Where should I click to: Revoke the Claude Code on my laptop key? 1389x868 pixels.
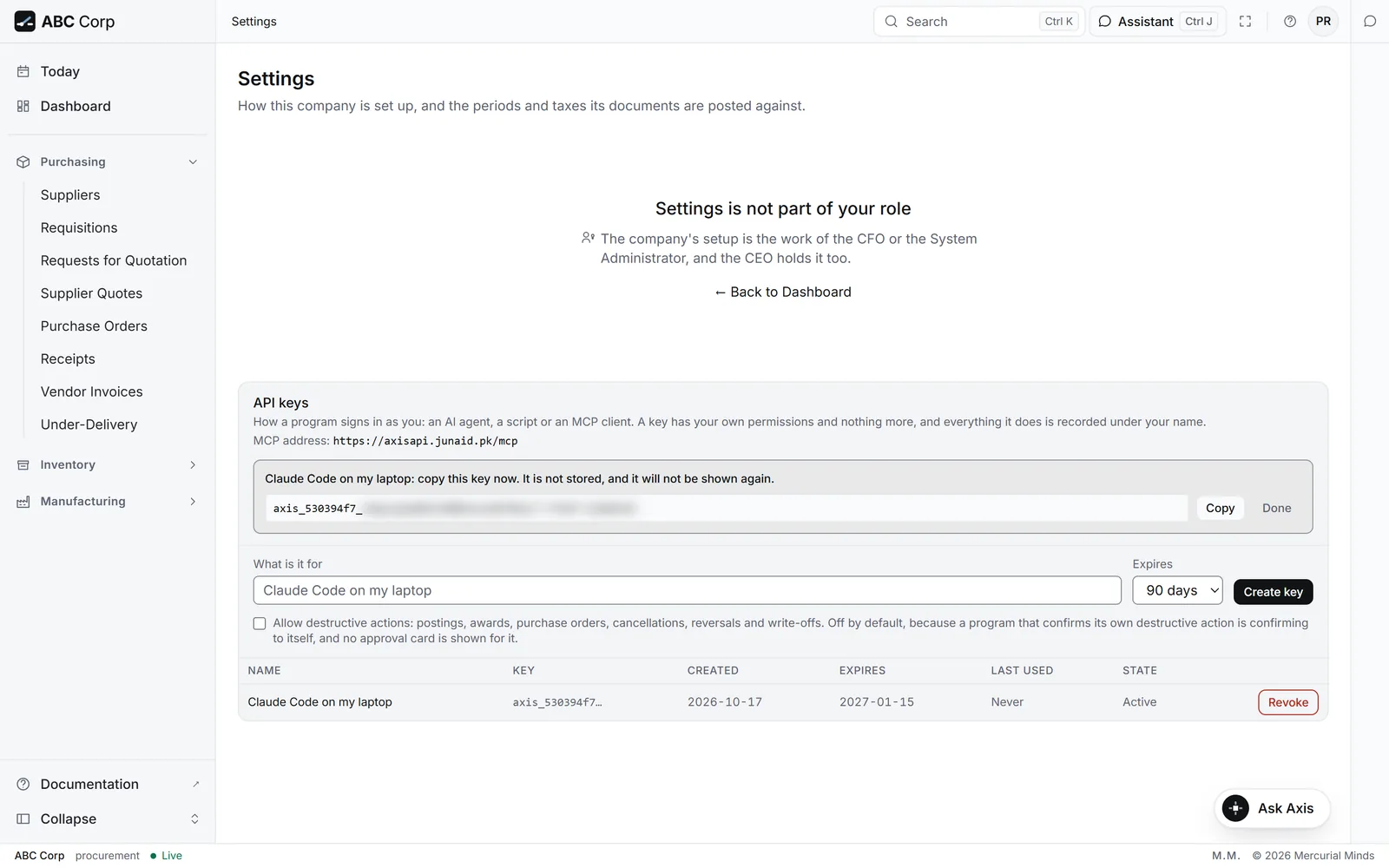click(x=1287, y=702)
